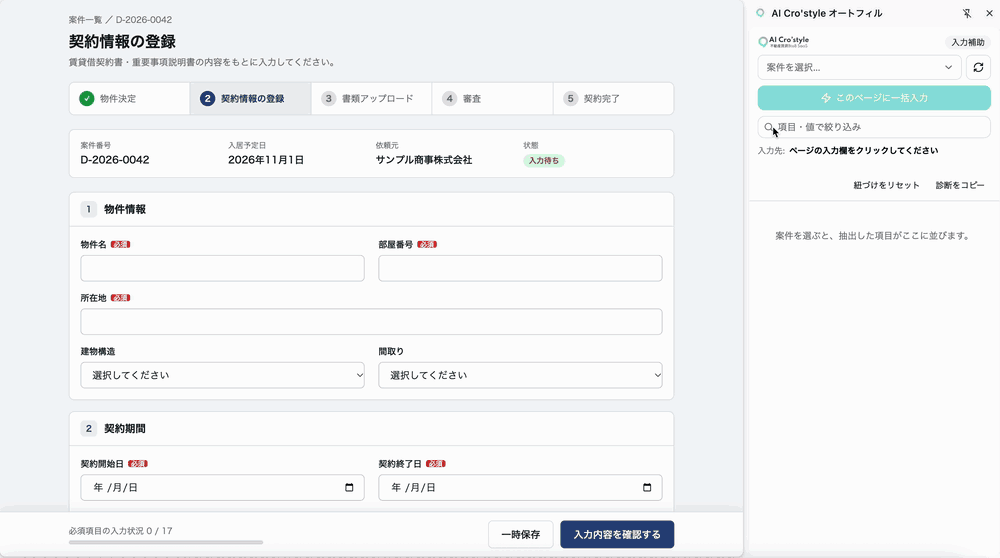Click the 契約終了日 date field
This screenshot has height=558, width=1000.
[x=520, y=488]
